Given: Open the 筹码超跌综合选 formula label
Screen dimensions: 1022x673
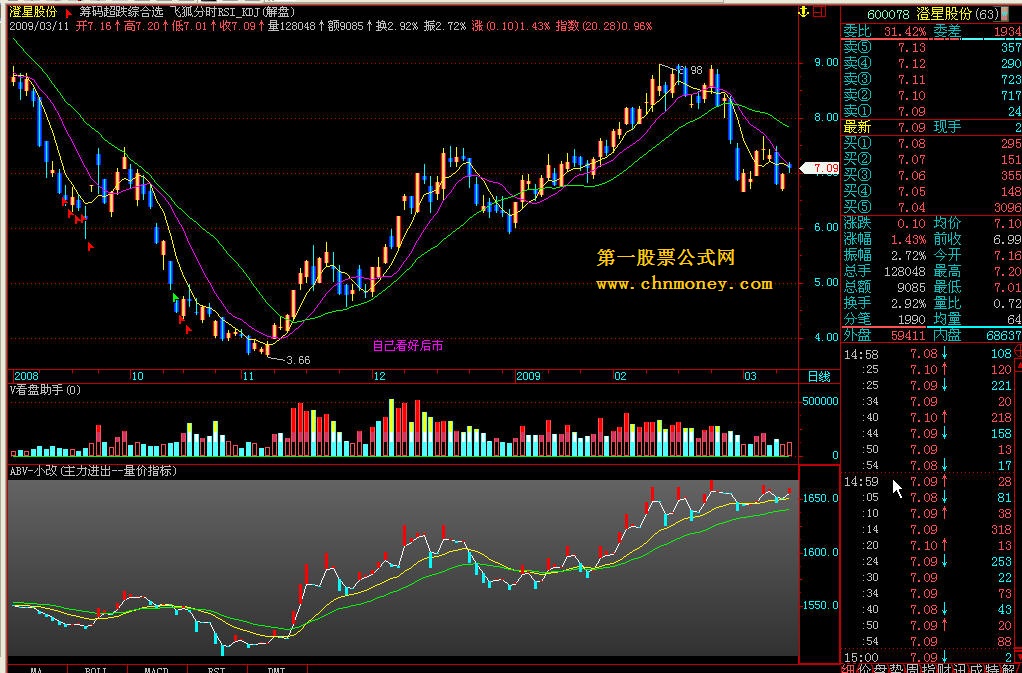Looking at the screenshot, I should (x=121, y=12).
